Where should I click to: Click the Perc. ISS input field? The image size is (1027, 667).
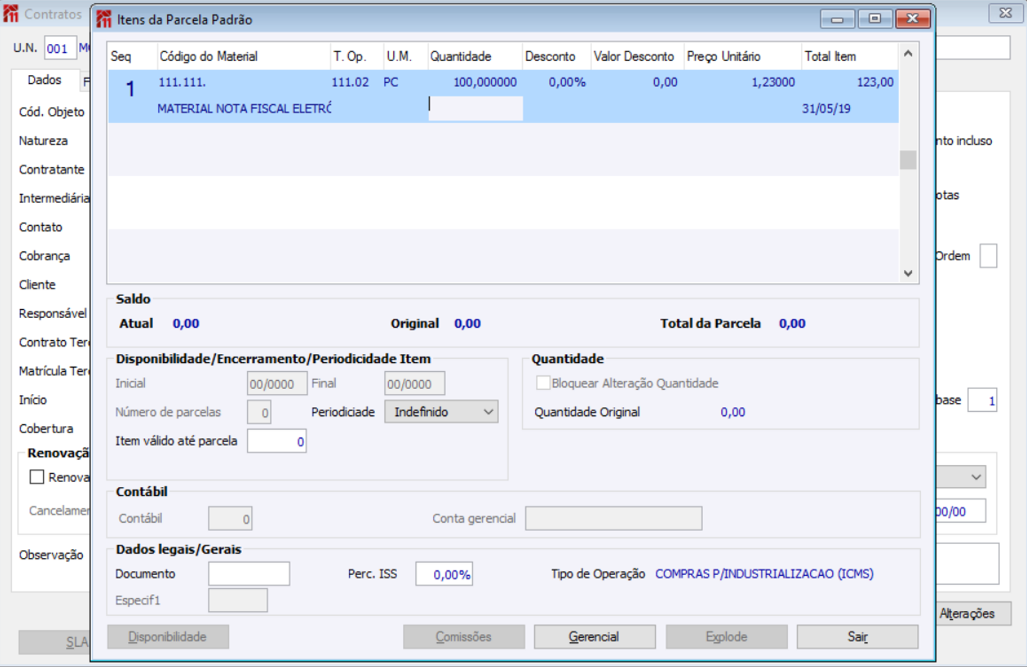click(444, 574)
